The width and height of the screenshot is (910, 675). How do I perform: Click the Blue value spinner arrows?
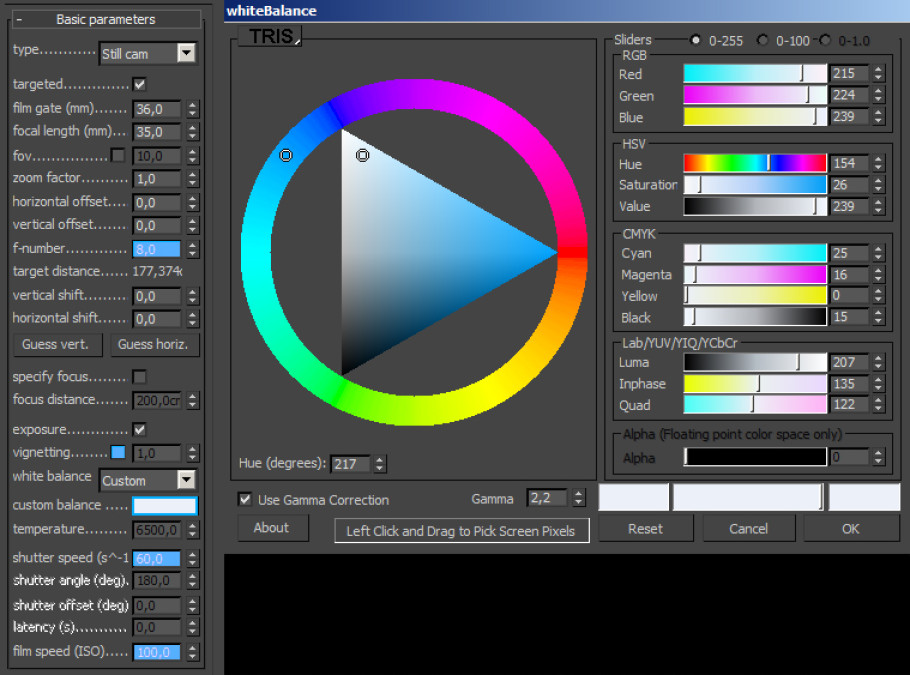(878, 117)
